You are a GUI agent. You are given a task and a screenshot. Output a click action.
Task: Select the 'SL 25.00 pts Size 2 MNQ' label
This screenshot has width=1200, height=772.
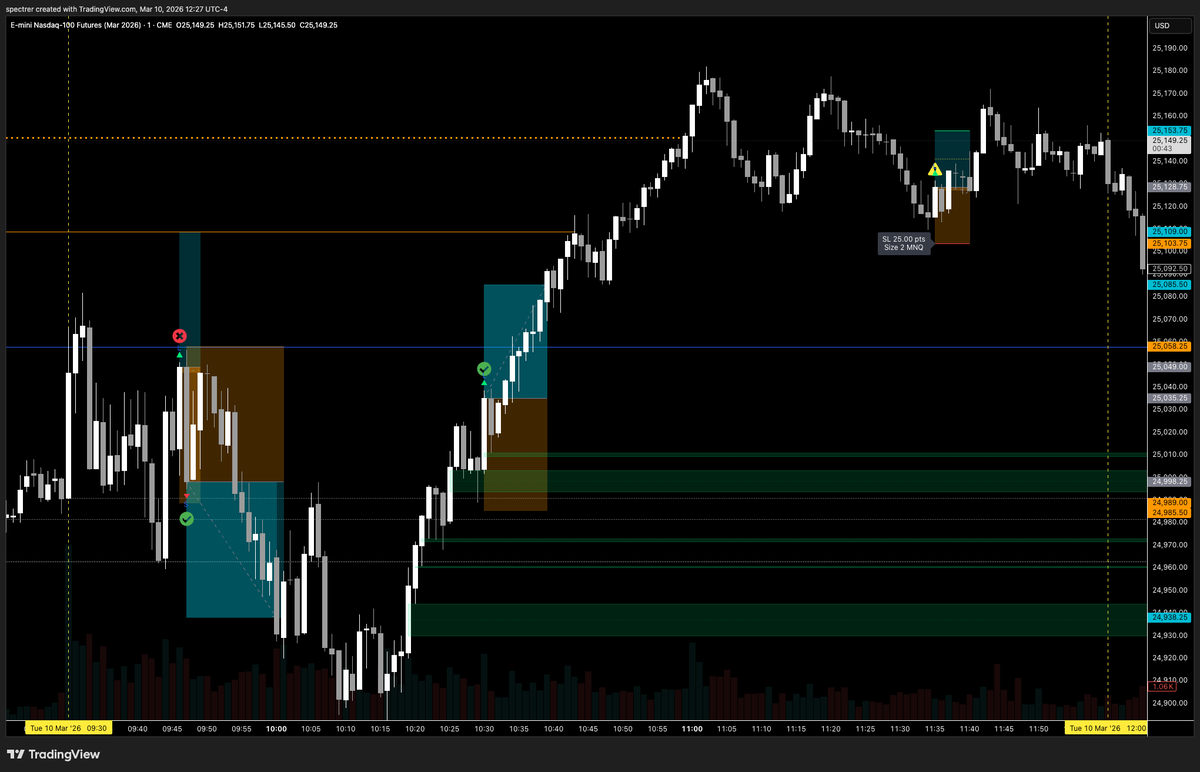pos(904,243)
